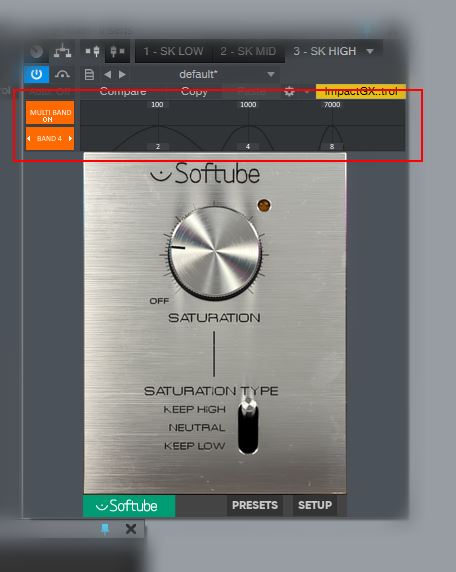Go to next preset arrow
456x572 pixels.
tap(122, 74)
